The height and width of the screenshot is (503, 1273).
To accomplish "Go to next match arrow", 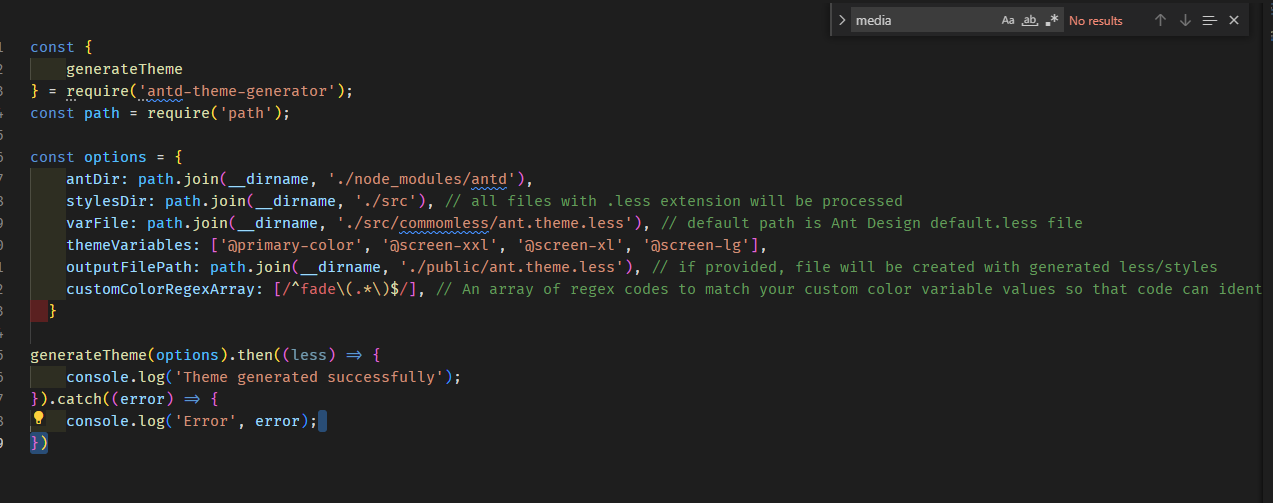I will 1185,20.
